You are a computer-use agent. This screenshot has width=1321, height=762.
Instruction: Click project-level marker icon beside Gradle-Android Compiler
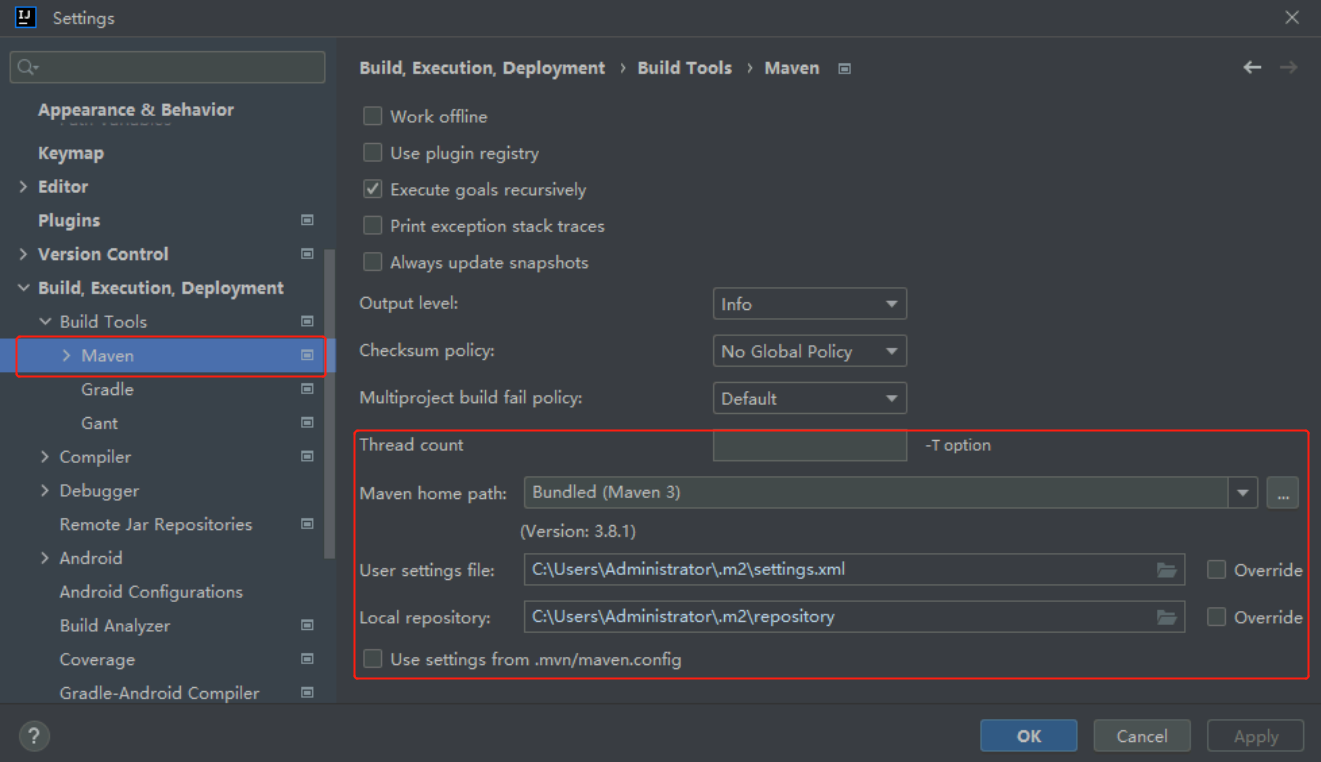click(307, 692)
